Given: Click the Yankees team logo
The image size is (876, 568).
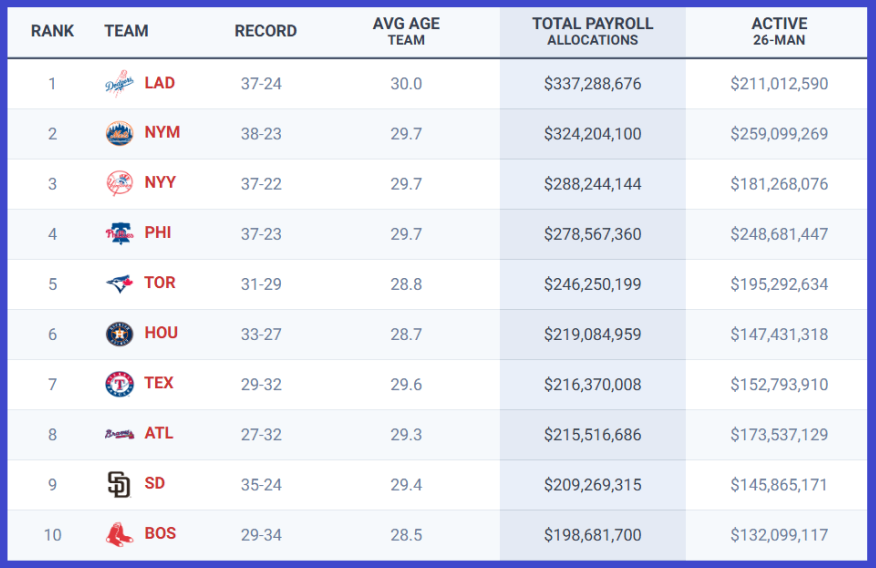Looking at the screenshot, I should 120,184.
